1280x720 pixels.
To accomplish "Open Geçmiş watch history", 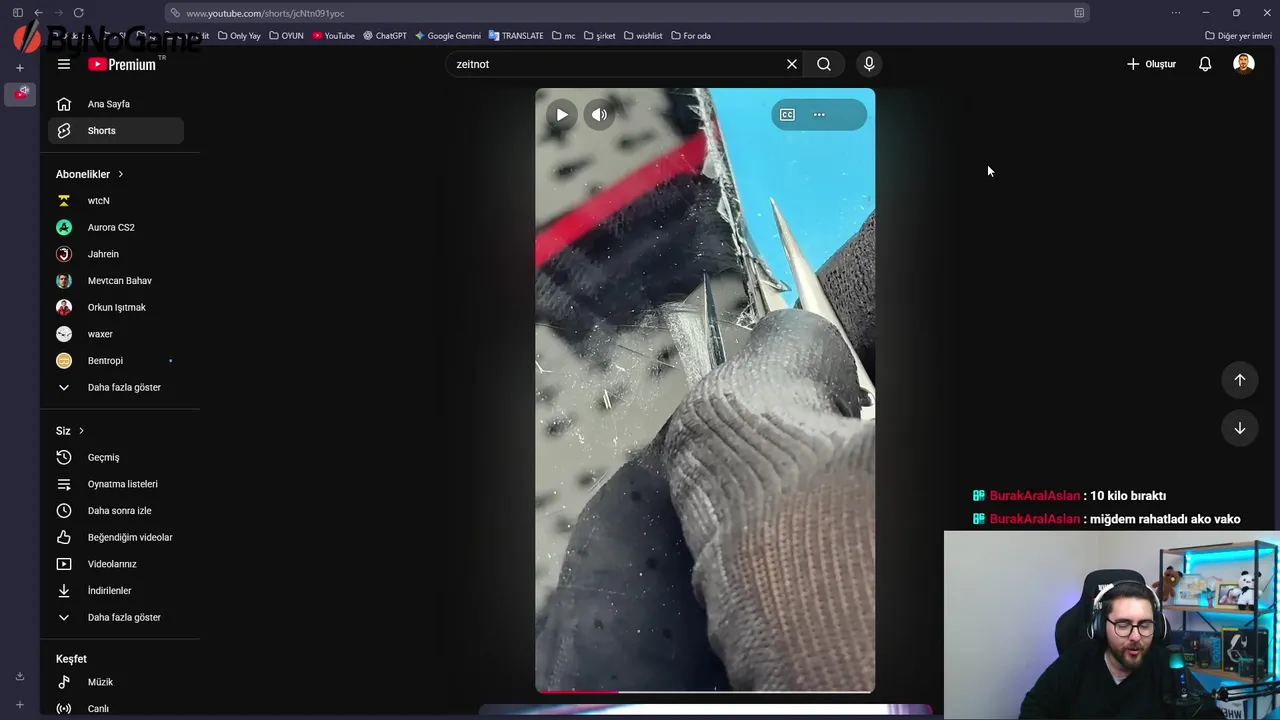I will coord(116,458).
